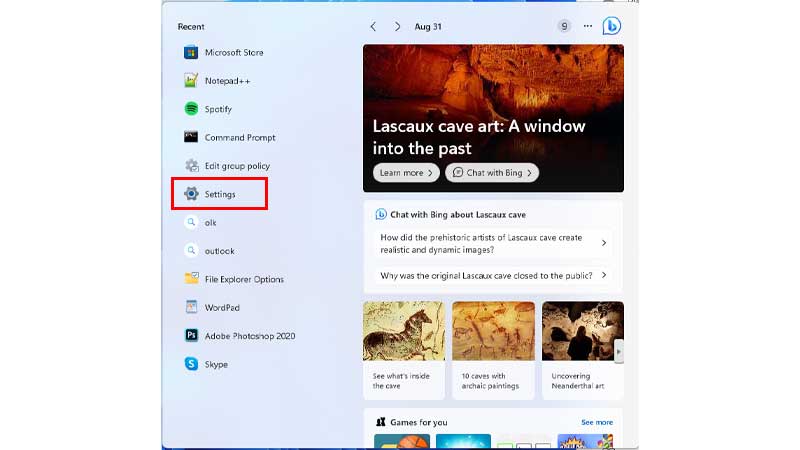Viewport: 800px width, 450px height.
Task: Select 'Adobe Photoshop 2020' label
Action: (x=250, y=336)
